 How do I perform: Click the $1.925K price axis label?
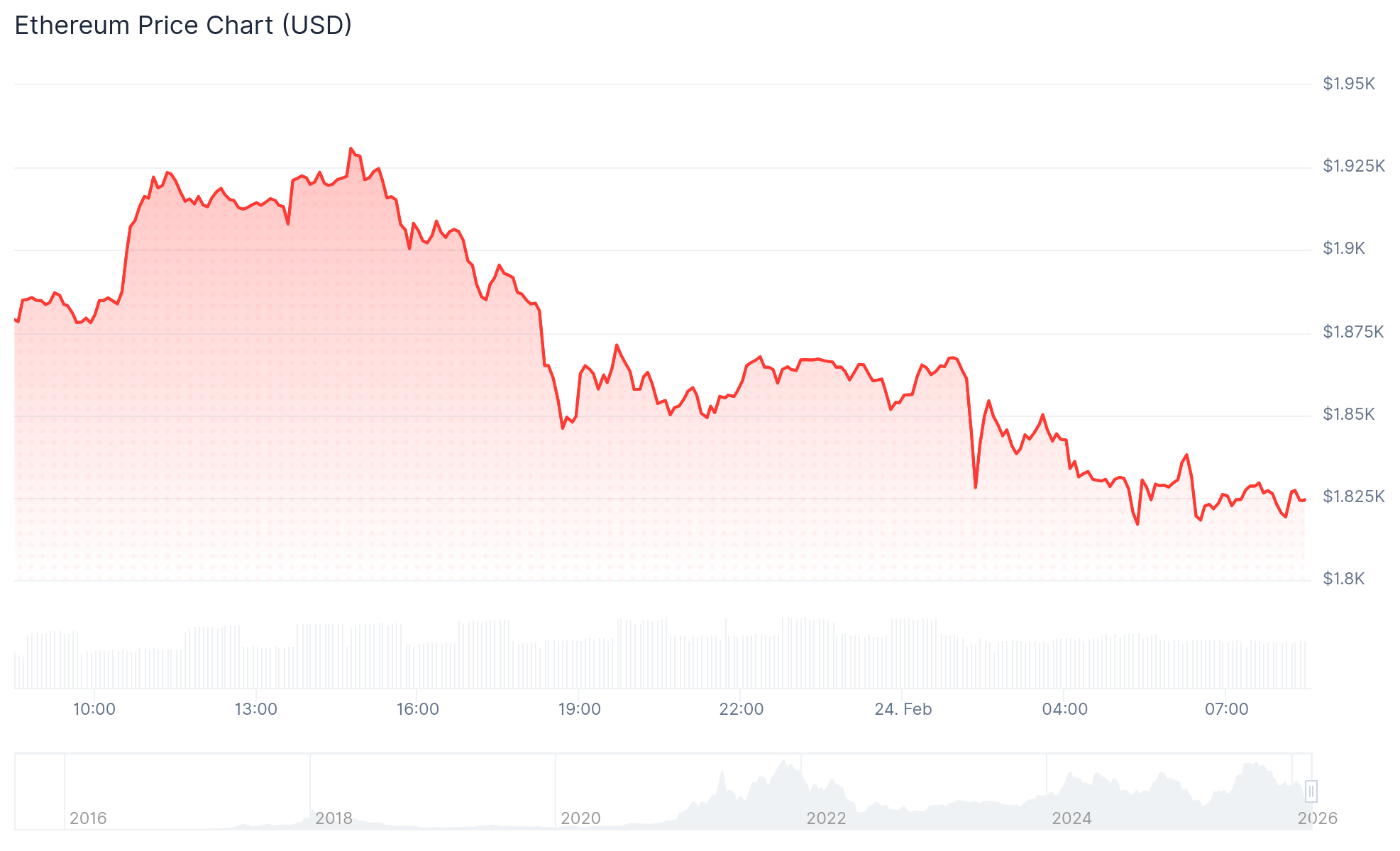1353,166
